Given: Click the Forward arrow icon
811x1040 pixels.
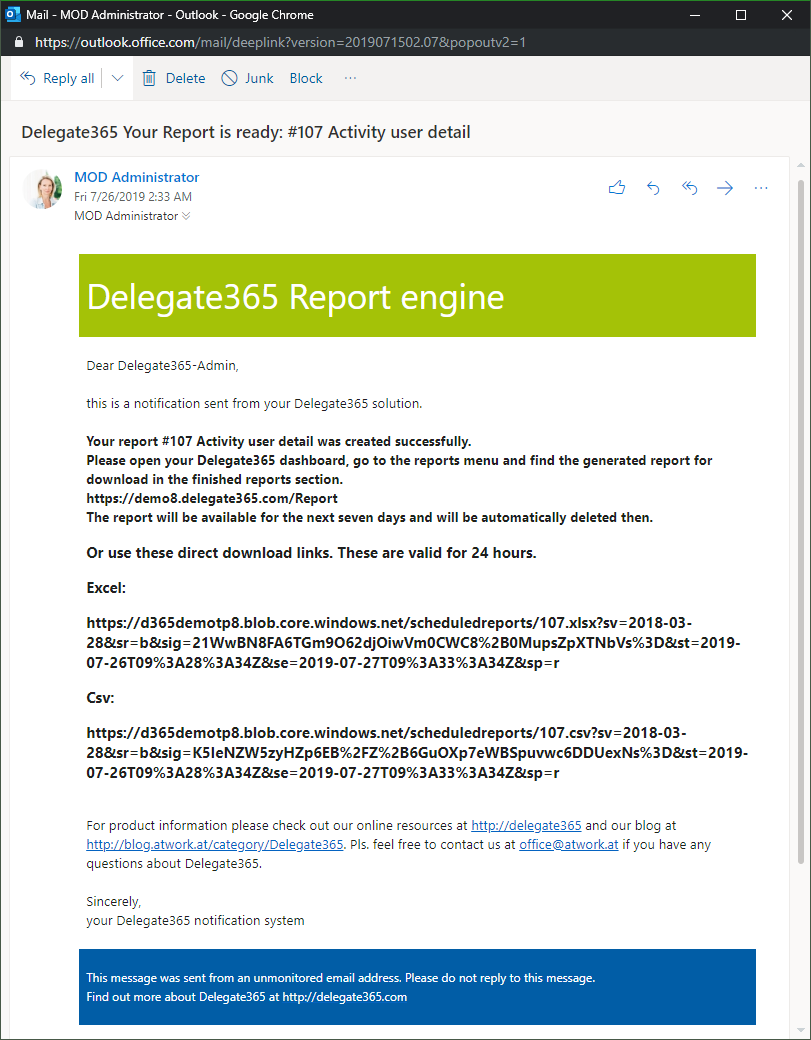Looking at the screenshot, I should pyautogui.click(x=725, y=187).
